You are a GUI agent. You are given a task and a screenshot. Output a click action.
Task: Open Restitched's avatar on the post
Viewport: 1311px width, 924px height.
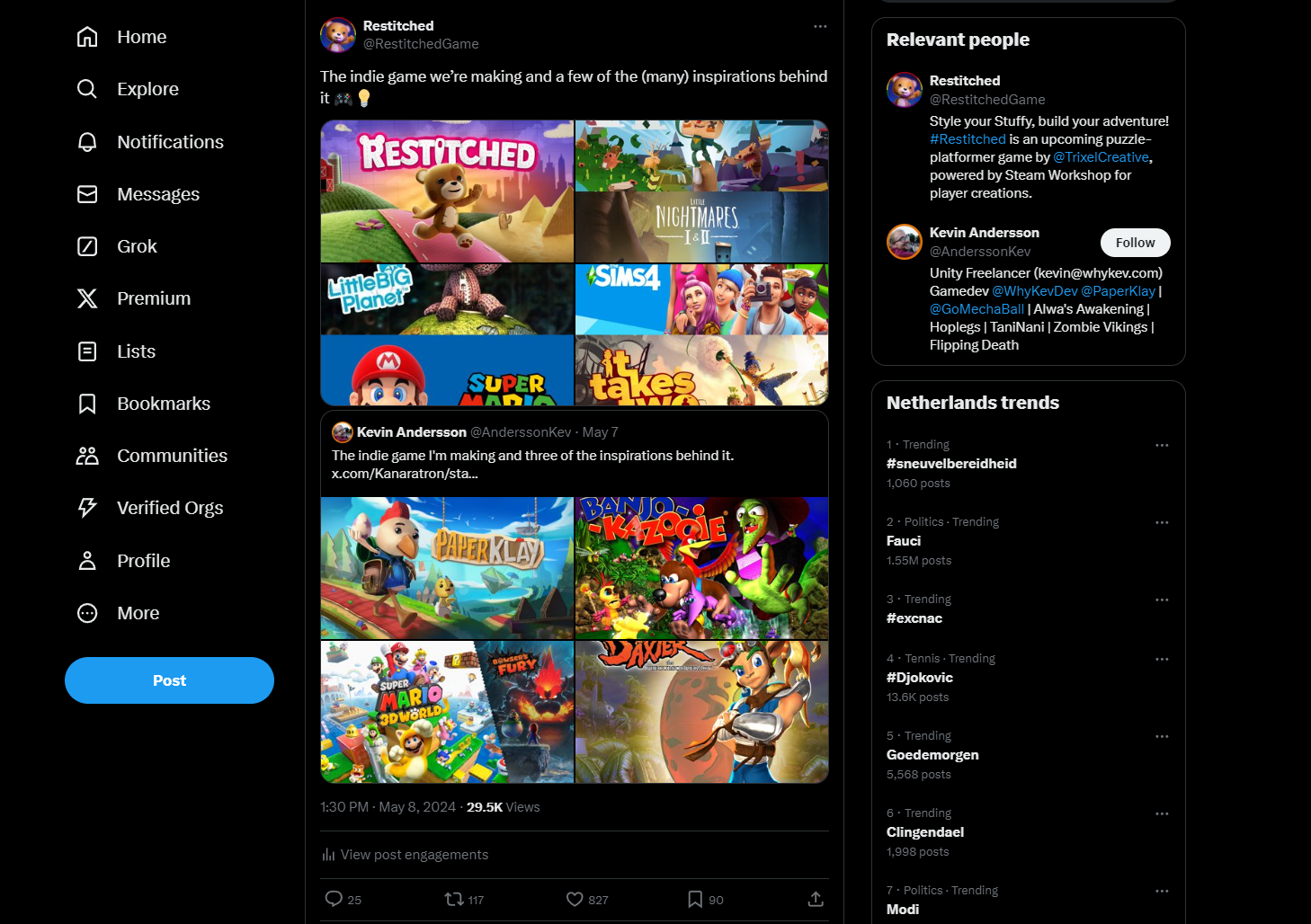338,35
